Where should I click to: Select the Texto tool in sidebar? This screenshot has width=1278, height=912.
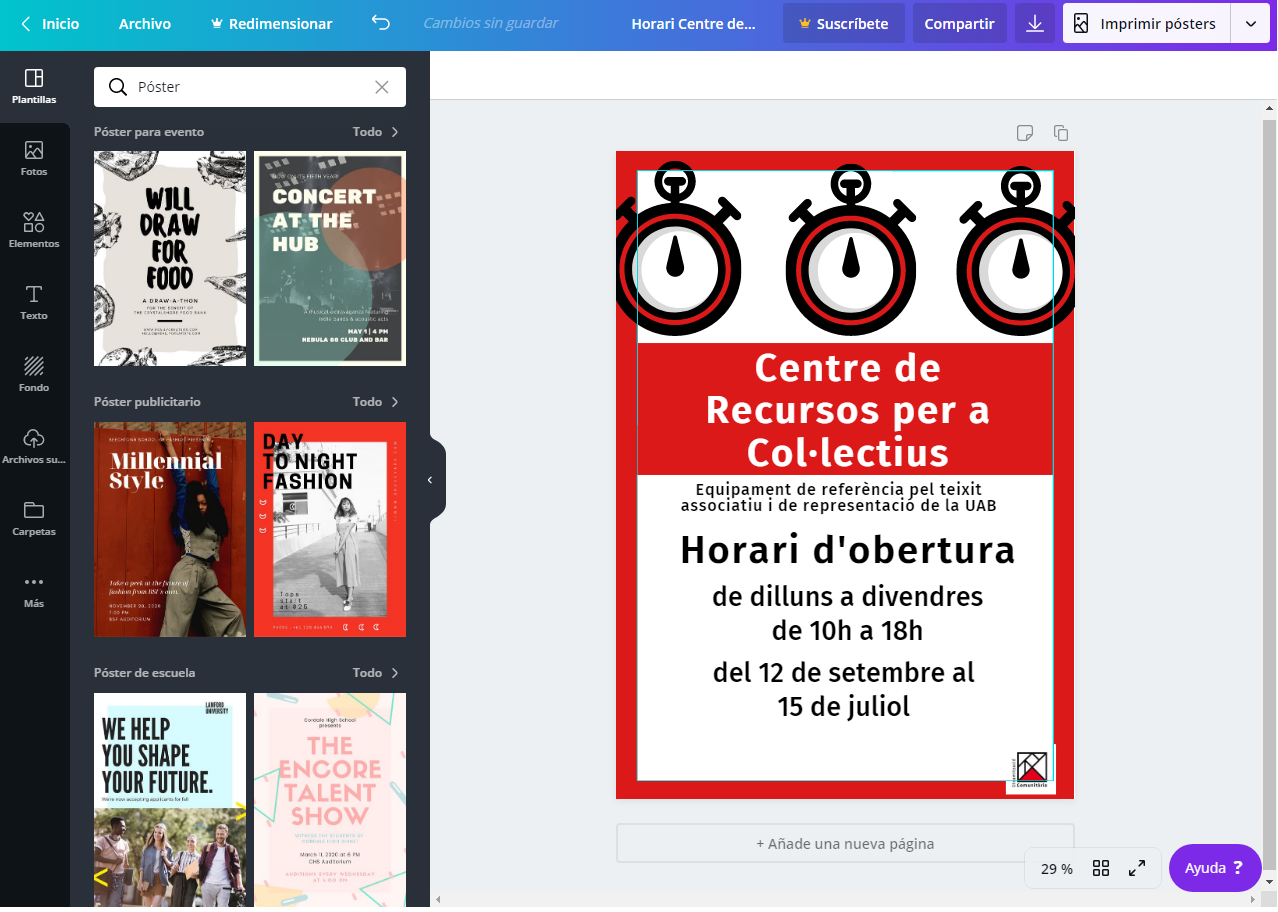pyautogui.click(x=34, y=303)
